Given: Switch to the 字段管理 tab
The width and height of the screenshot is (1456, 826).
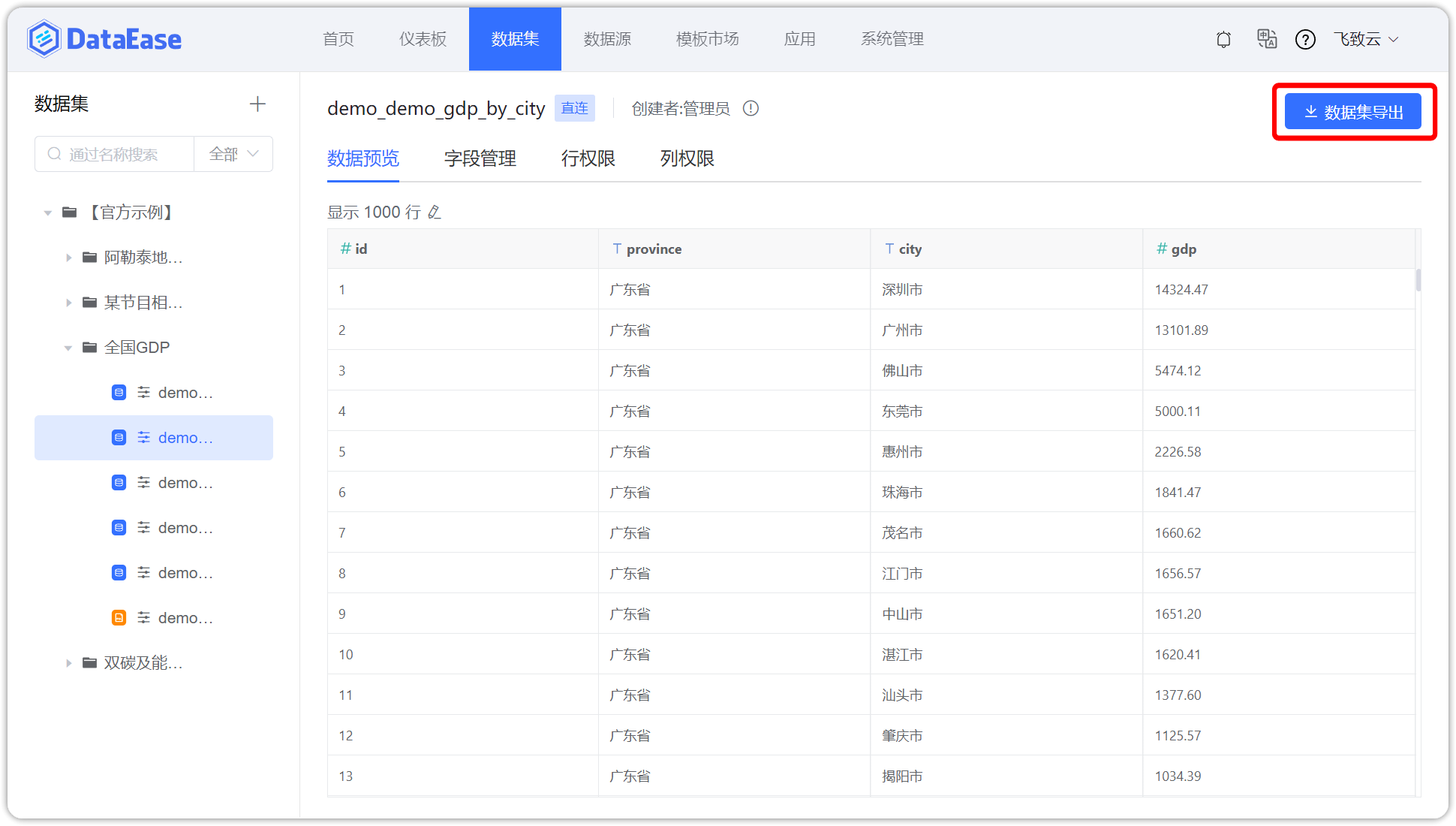Looking at the screenshot, I should 480,158.
